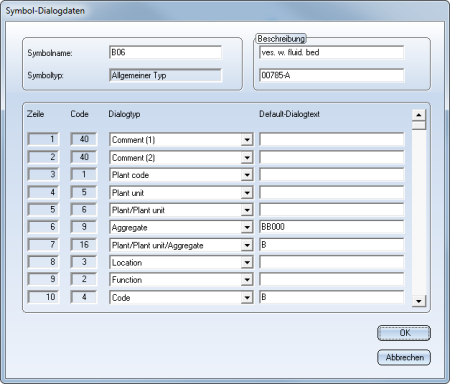Image resolution: width=450 pixels, height=384 pixels.
Task: Expand the Location dropdown arrow
Action: [x=247, y=263]
